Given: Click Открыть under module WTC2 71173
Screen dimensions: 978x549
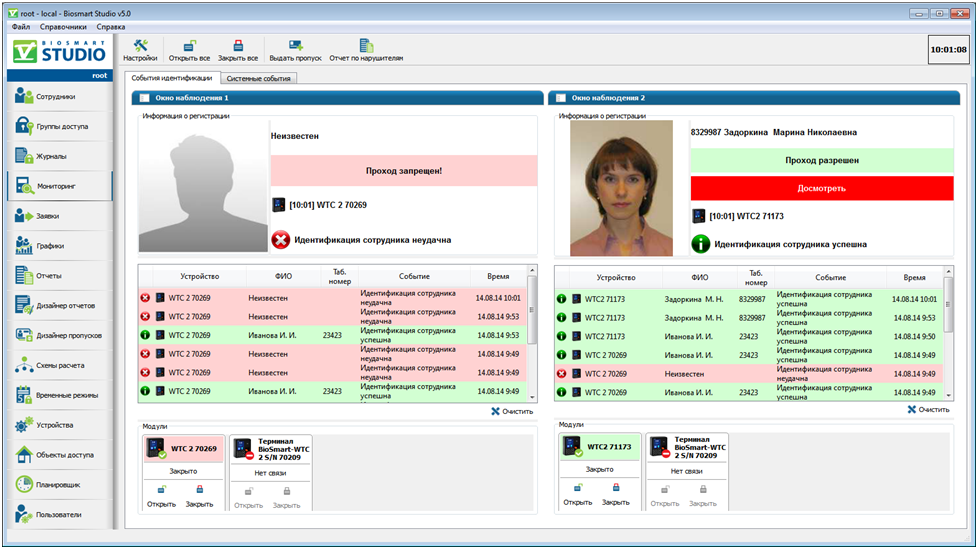Looking at the screenshot, I should 578,495.
